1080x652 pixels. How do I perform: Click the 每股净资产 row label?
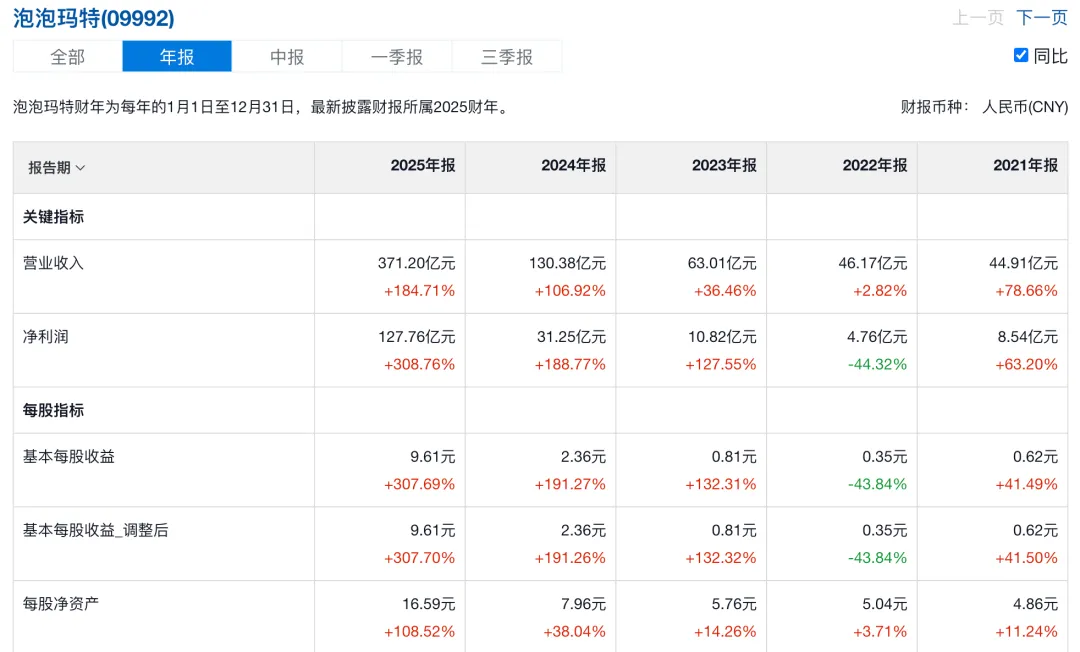pos(61,604)
